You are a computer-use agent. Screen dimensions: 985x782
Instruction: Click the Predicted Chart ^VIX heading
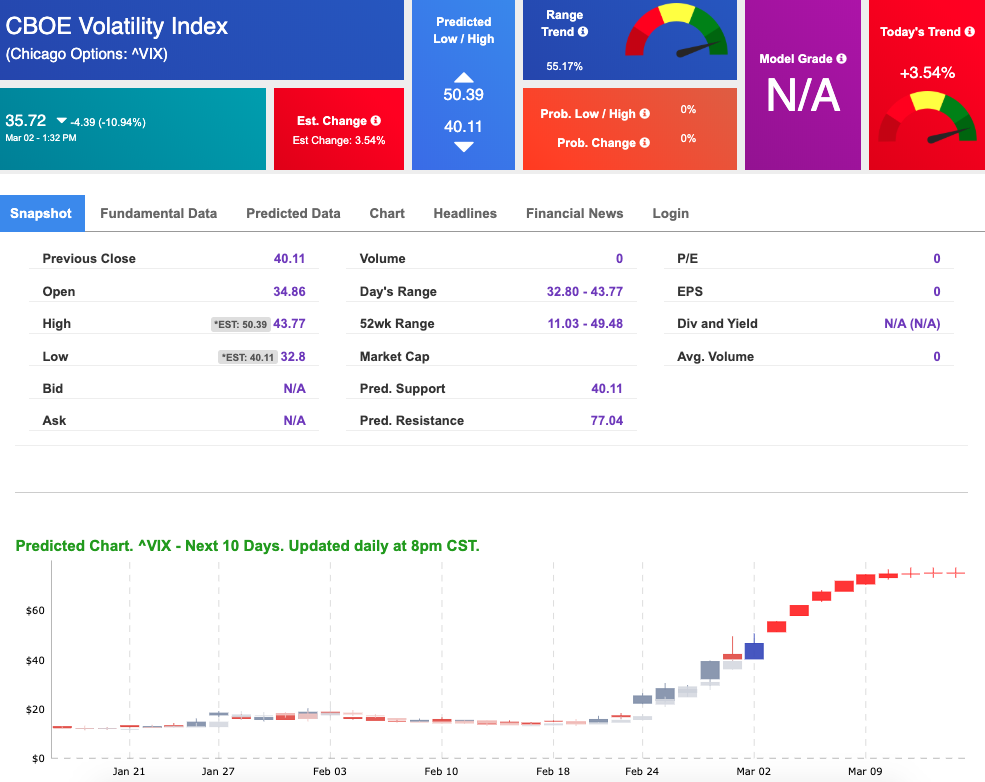pos(248,546)
